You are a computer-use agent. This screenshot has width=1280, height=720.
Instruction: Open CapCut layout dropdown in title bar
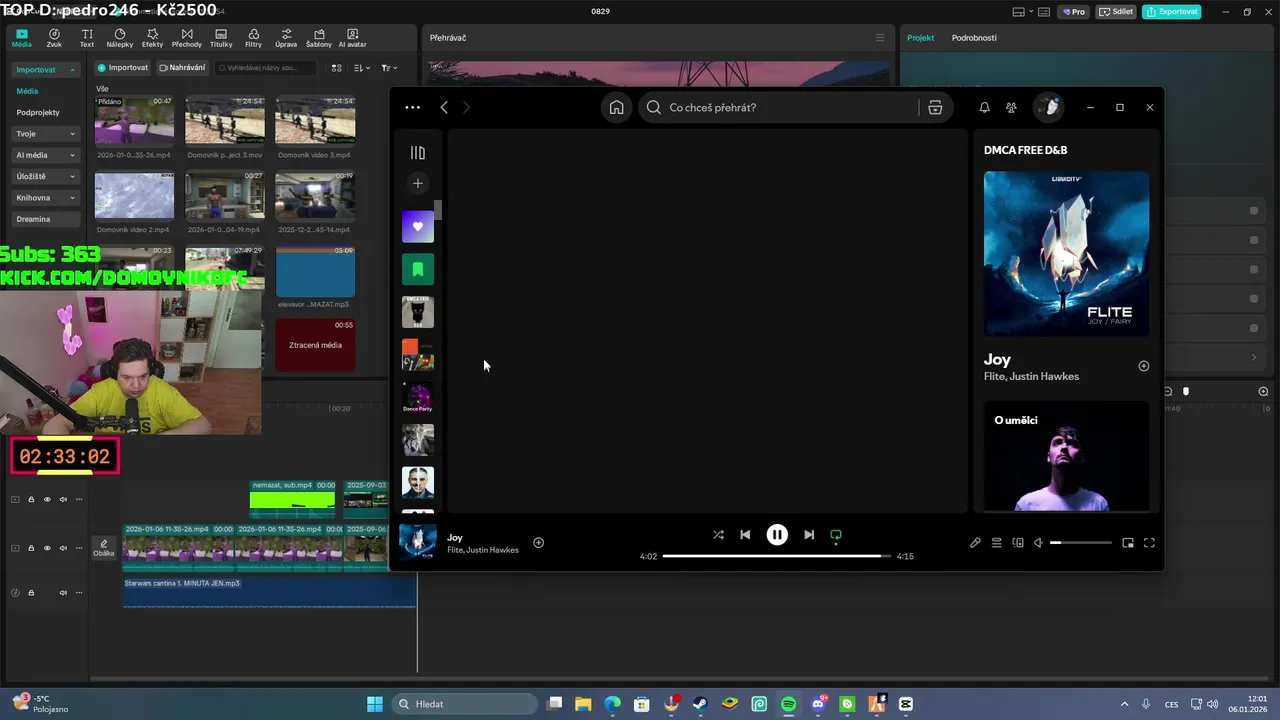(x=1024, y=12)
